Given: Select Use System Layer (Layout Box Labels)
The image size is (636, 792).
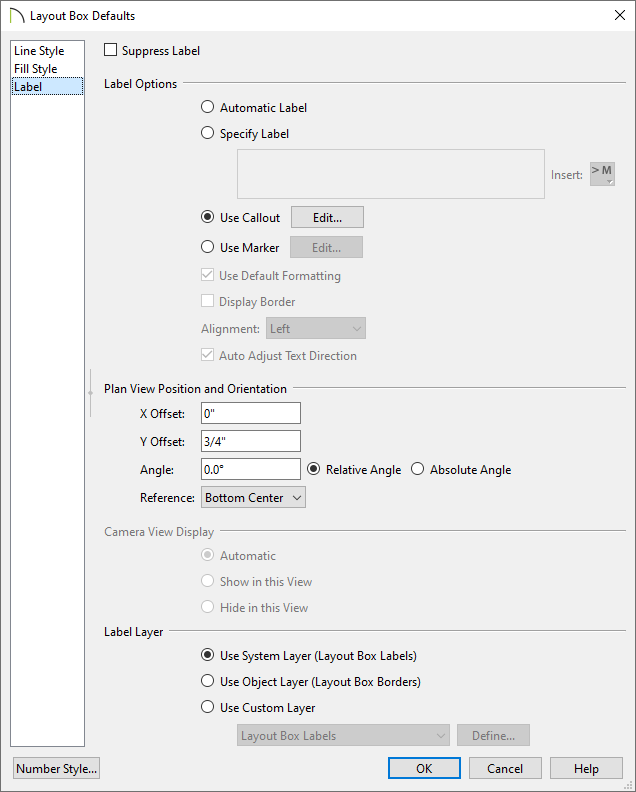Looking at the screenshot, I should 208,655.
